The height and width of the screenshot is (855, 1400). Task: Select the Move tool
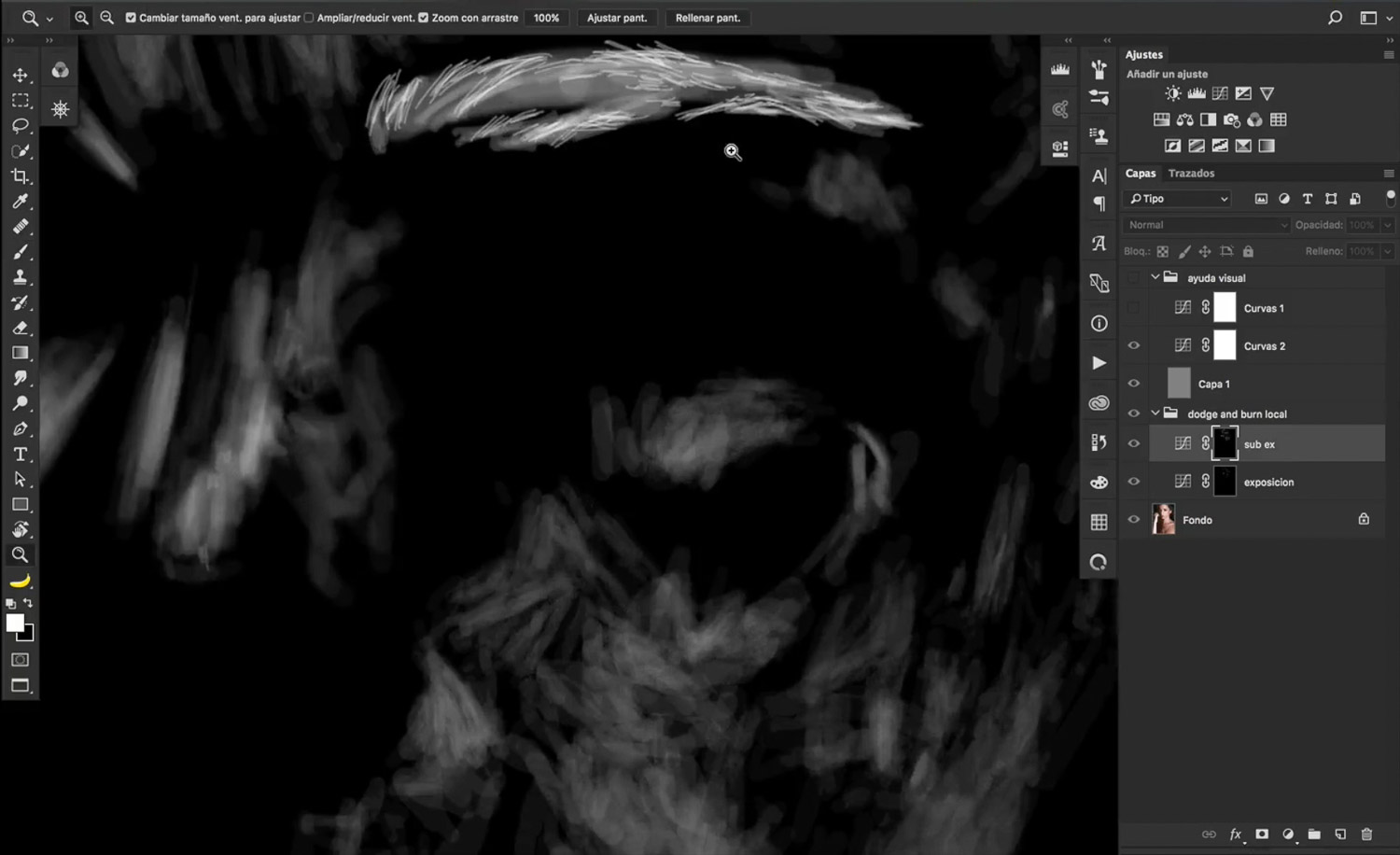click(20, 75)
